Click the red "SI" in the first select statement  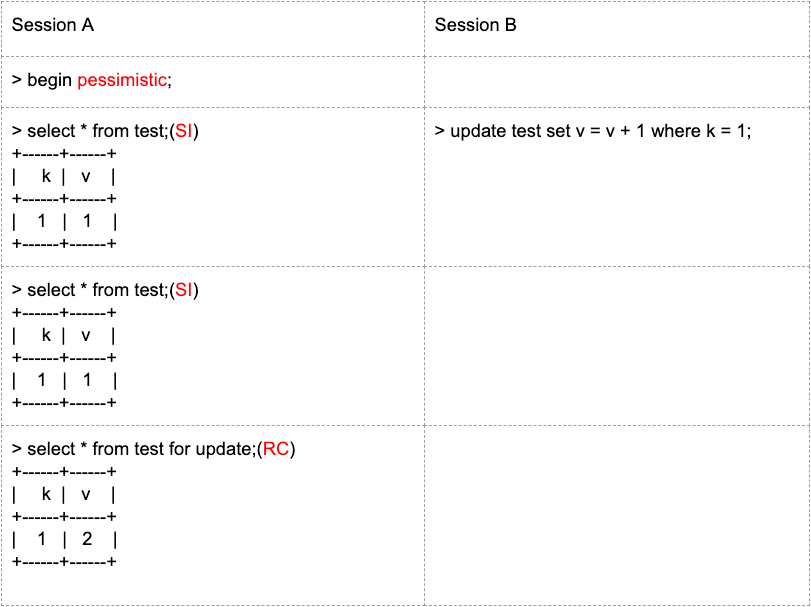pyautogui.click(x=185, y=131)
